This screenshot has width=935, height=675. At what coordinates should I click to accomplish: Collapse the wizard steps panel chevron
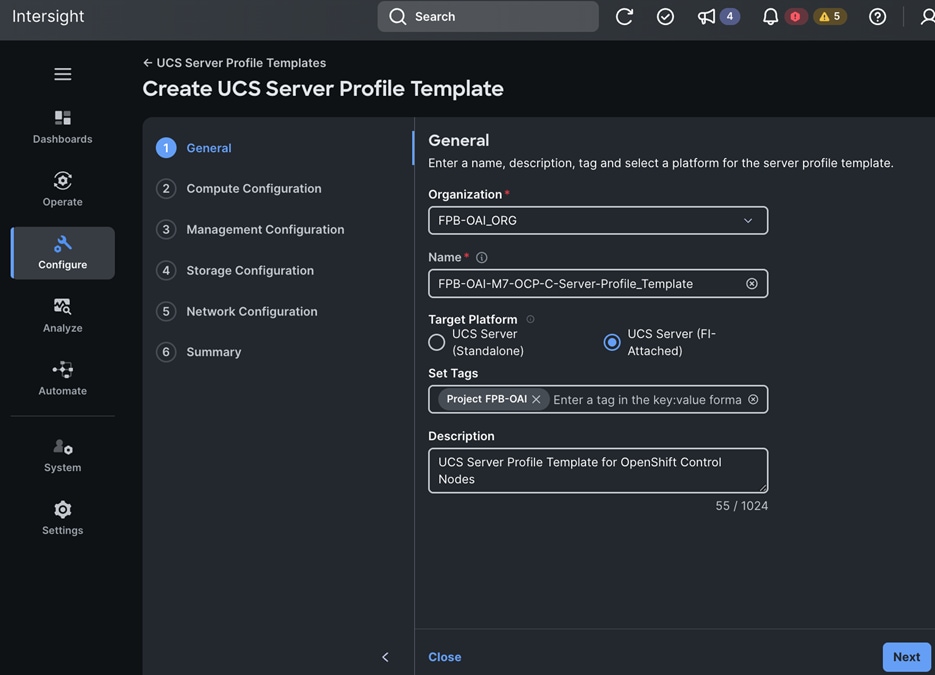[385, 657]
